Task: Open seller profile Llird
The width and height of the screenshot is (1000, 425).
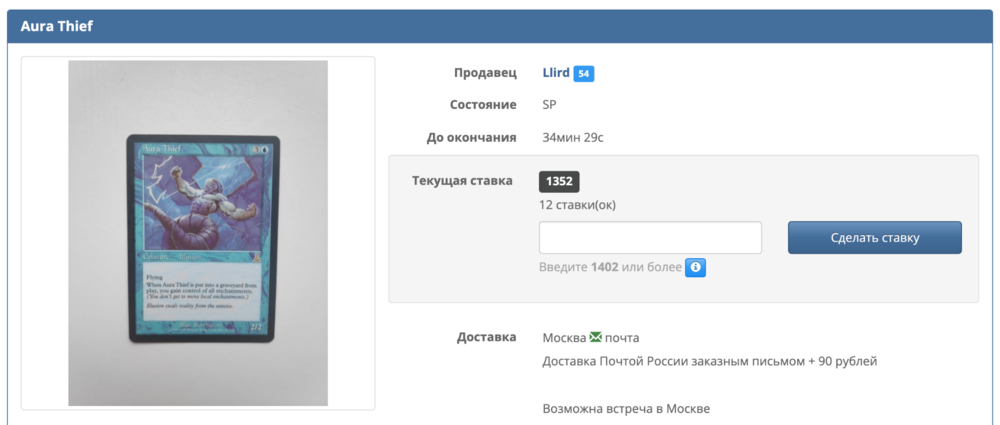Action: 556,73
